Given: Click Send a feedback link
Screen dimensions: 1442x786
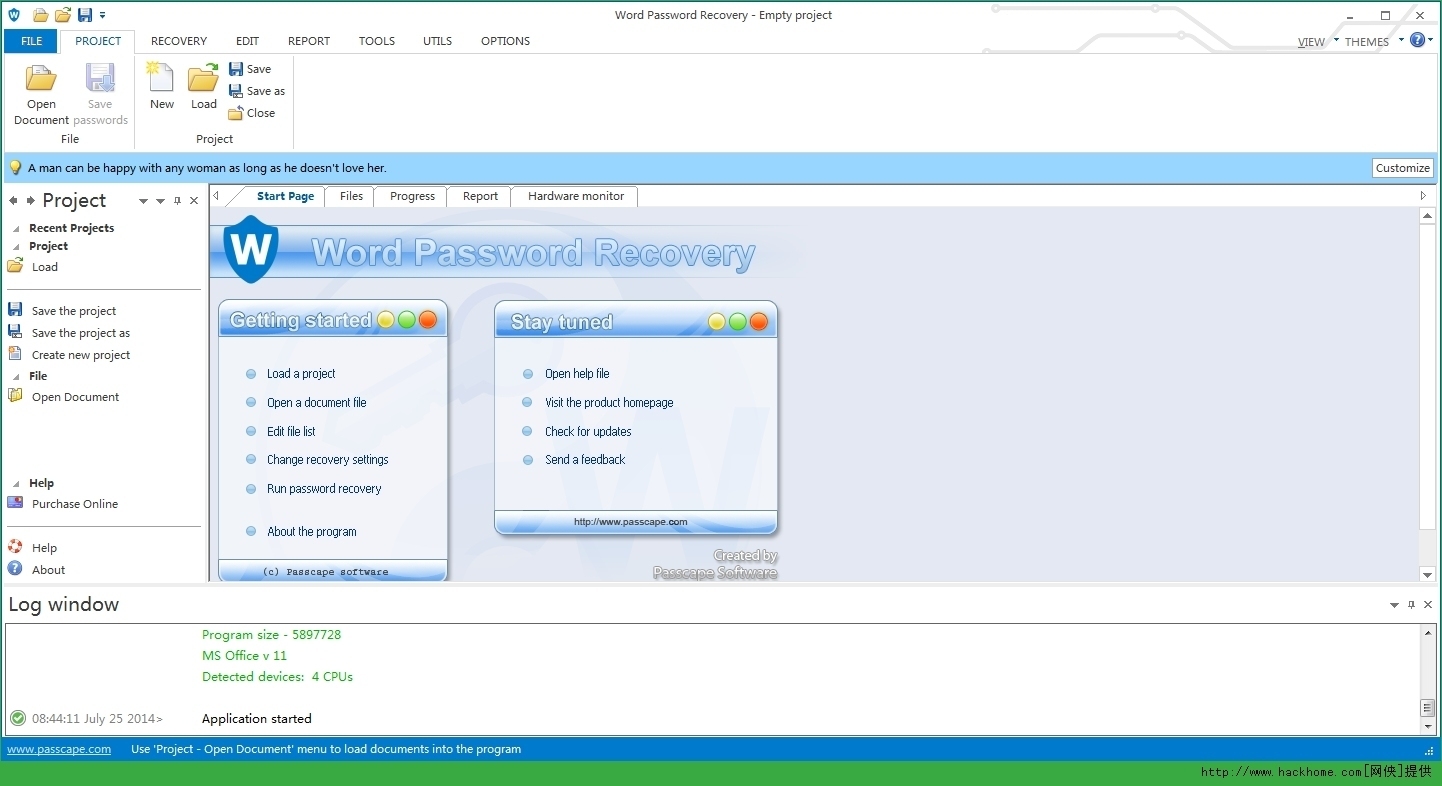Looking at the screenshot, I should tap(585, 460).
